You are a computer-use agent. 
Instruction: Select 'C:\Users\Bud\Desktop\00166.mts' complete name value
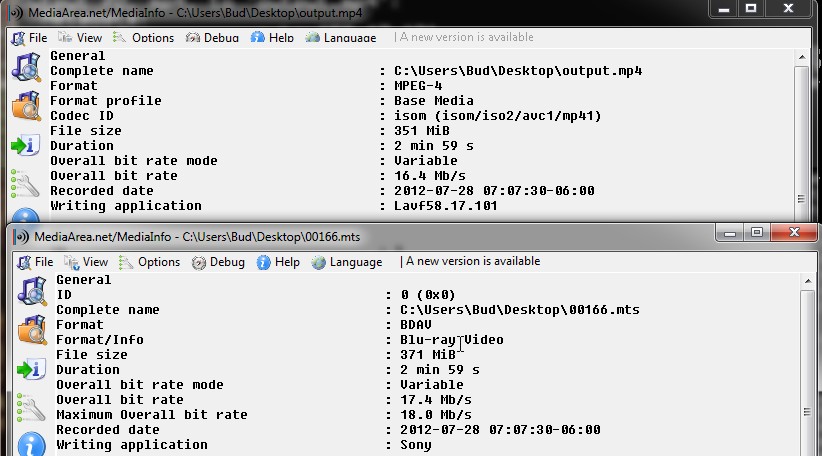pos(520,310)
